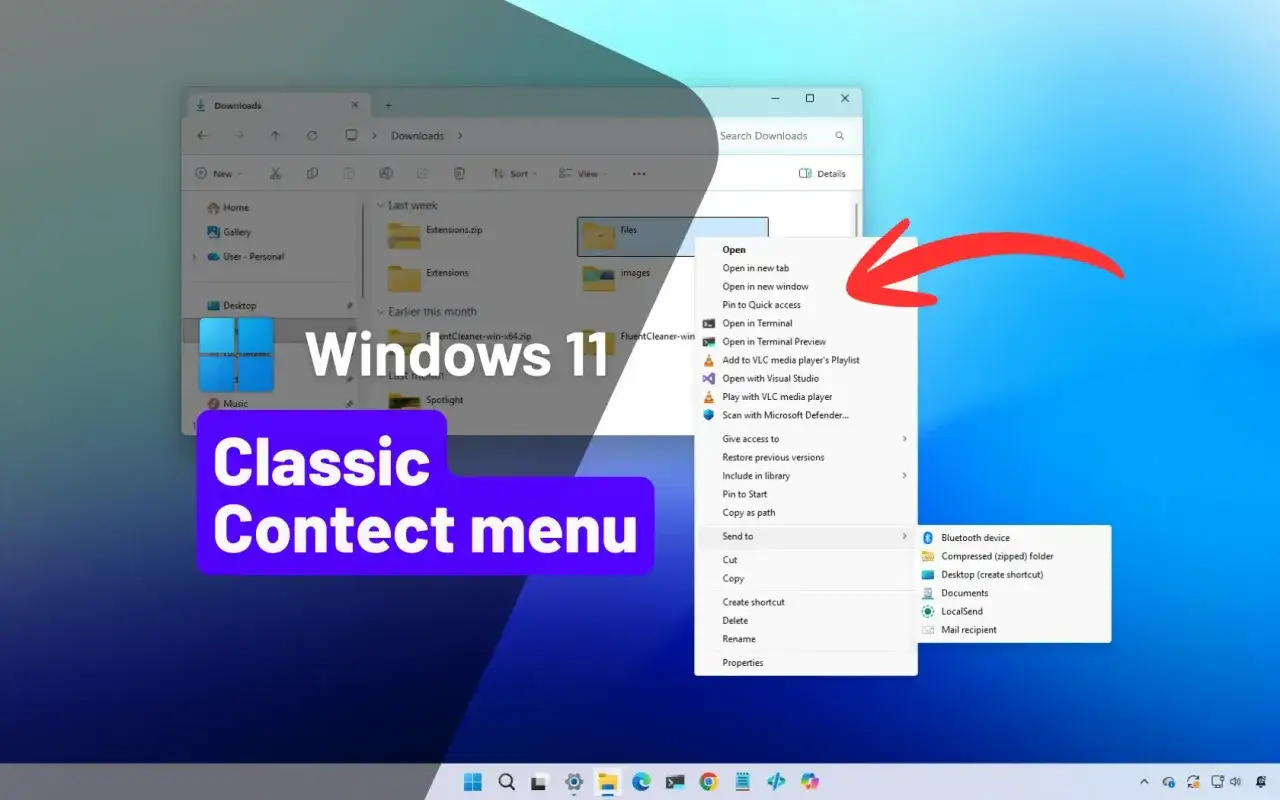Open Windows Start button on taskbar

point(473,782)
